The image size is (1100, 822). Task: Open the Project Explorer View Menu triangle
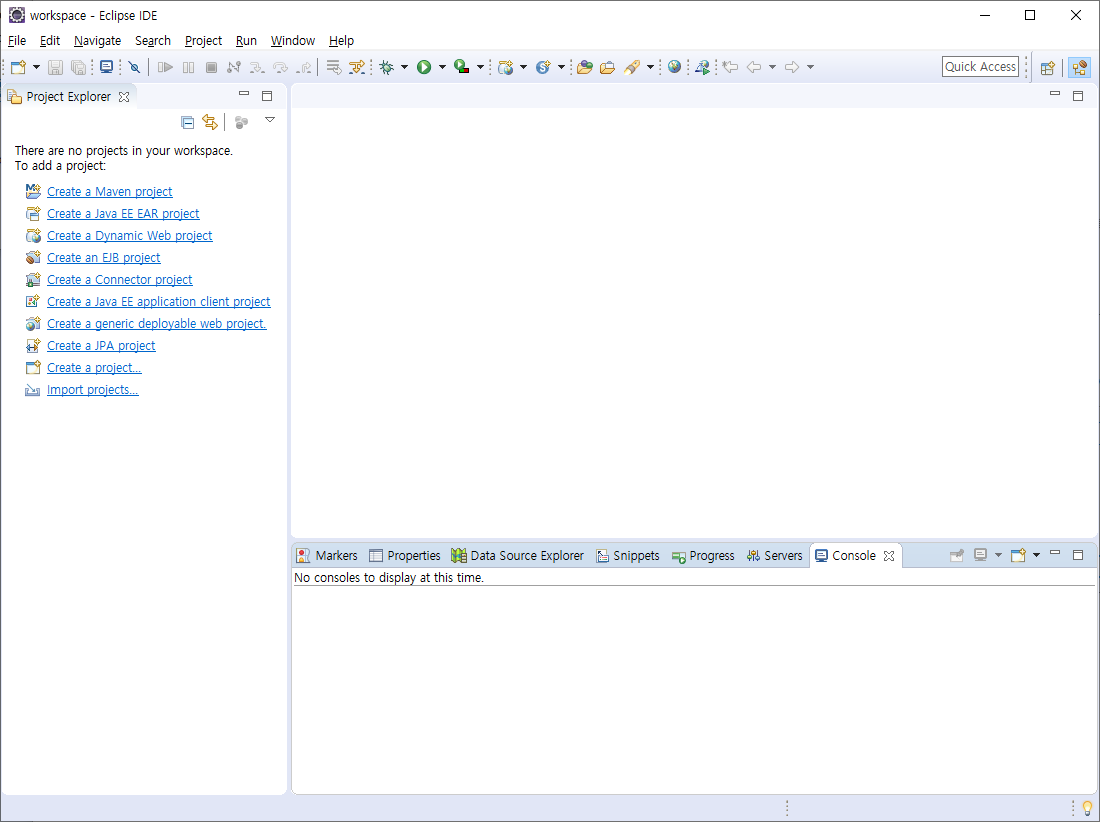tap(270, 120)
